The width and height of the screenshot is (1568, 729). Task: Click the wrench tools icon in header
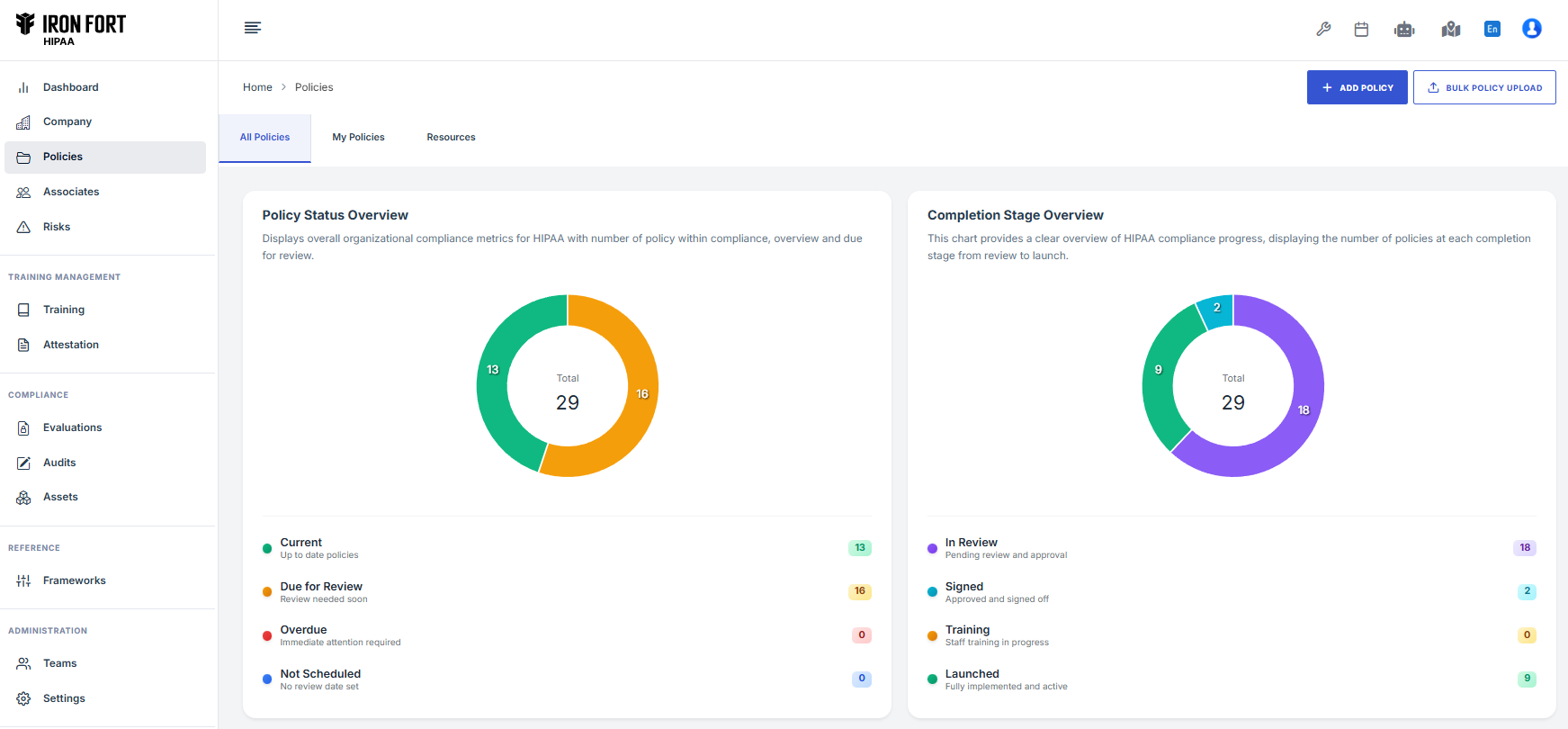click(1323, 29)
